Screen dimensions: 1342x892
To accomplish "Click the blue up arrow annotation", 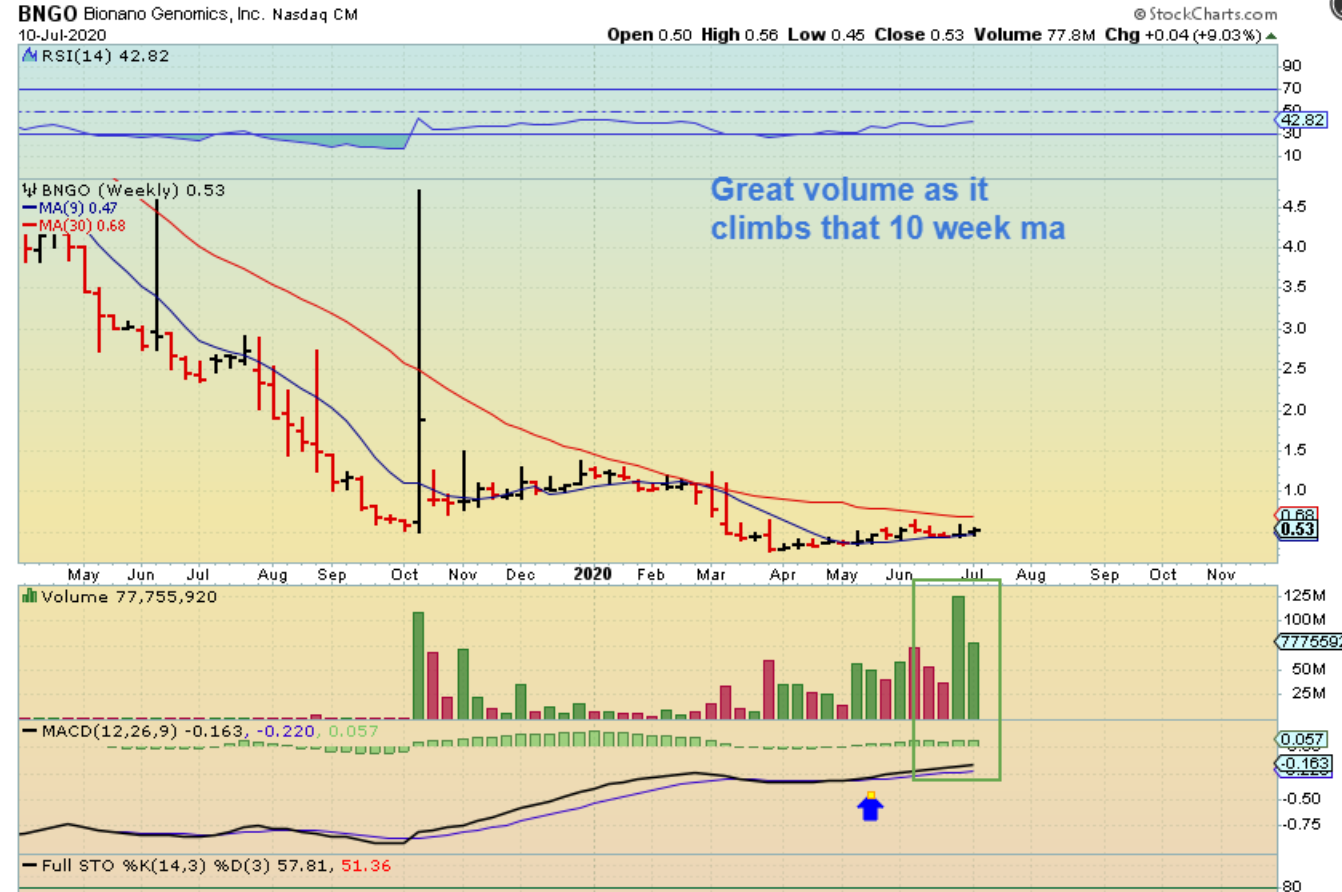I will (x=870, y=807).
